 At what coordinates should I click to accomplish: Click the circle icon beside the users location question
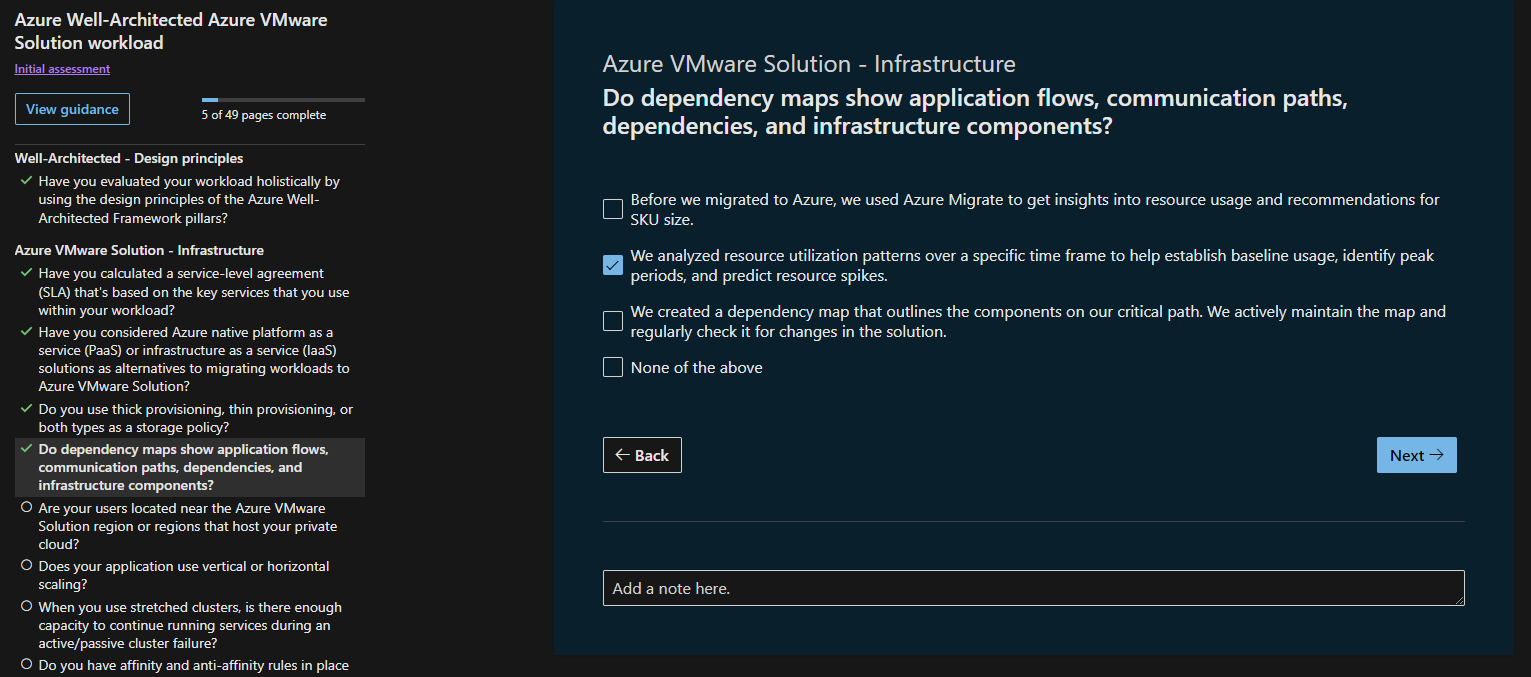click(x=27, y=508)
